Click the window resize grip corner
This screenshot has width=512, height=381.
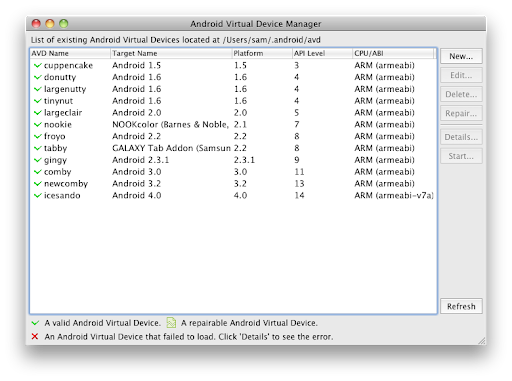(x=481, y=340)
